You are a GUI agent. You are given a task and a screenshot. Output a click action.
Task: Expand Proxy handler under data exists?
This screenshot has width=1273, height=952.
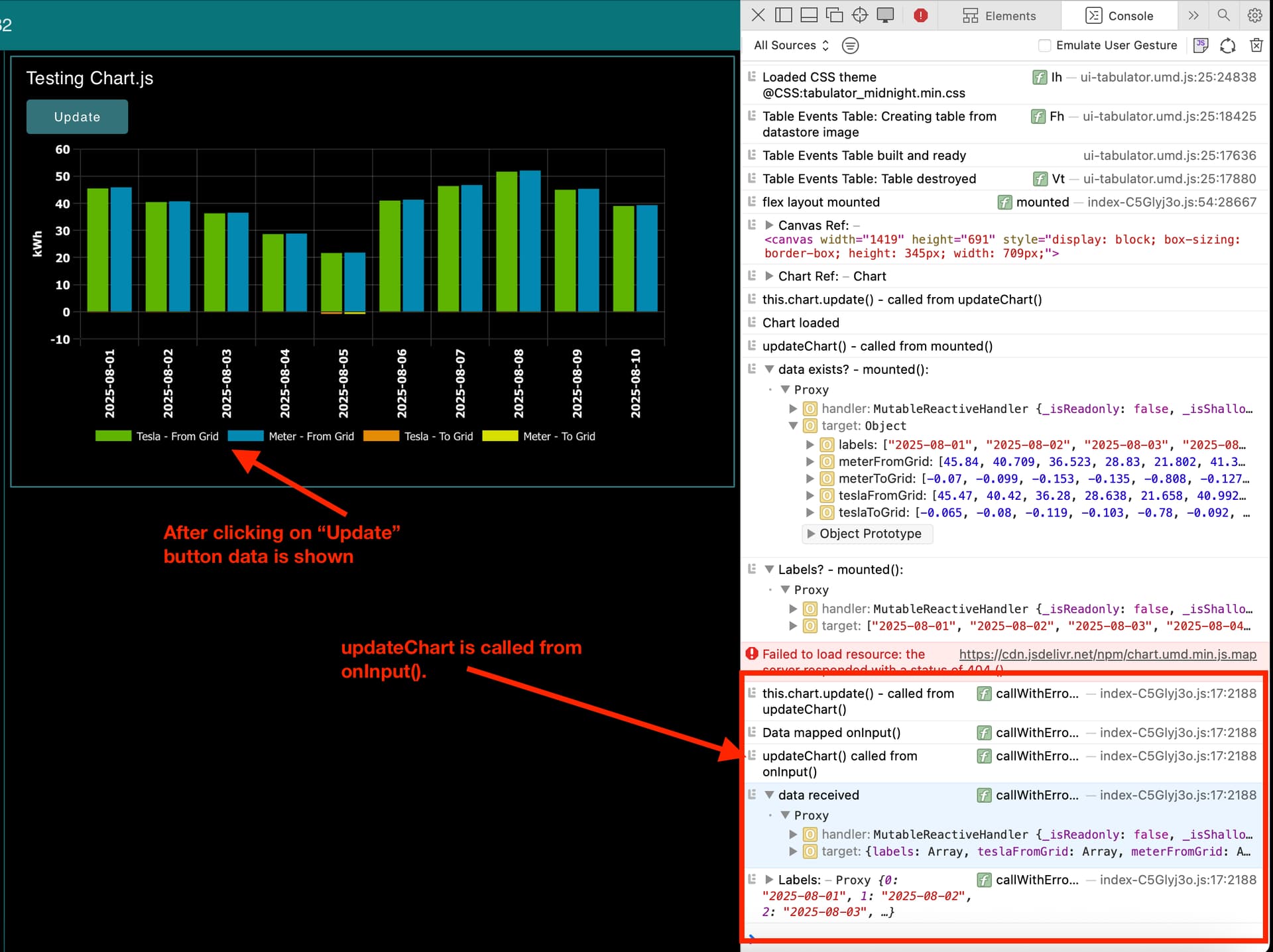[x=793, y=408]
